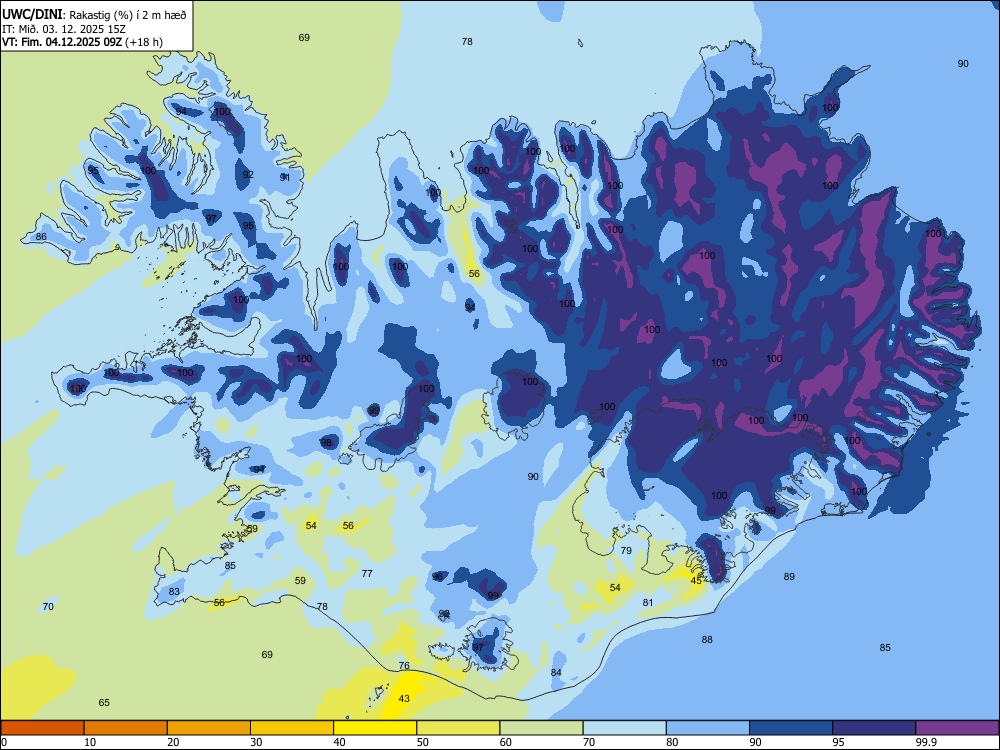Click the legend tick label 50
This screenshot has width=1000, height=750.
tap(423, 742)
